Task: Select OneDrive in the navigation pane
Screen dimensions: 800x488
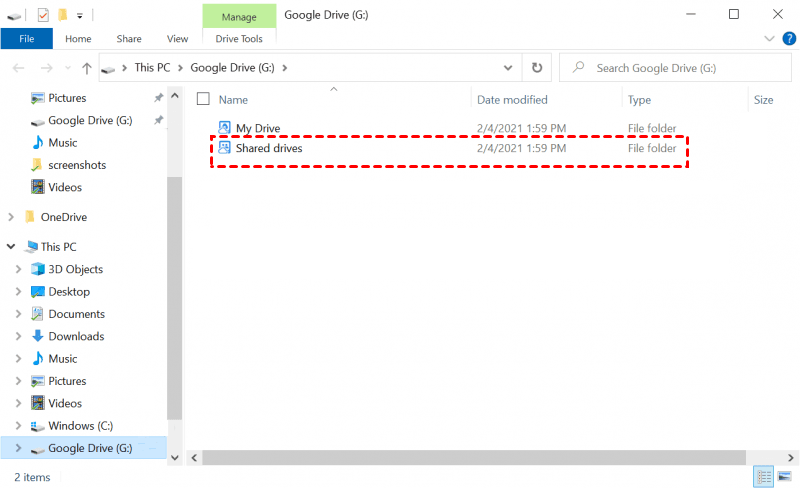Action: [x=64, y=217]
